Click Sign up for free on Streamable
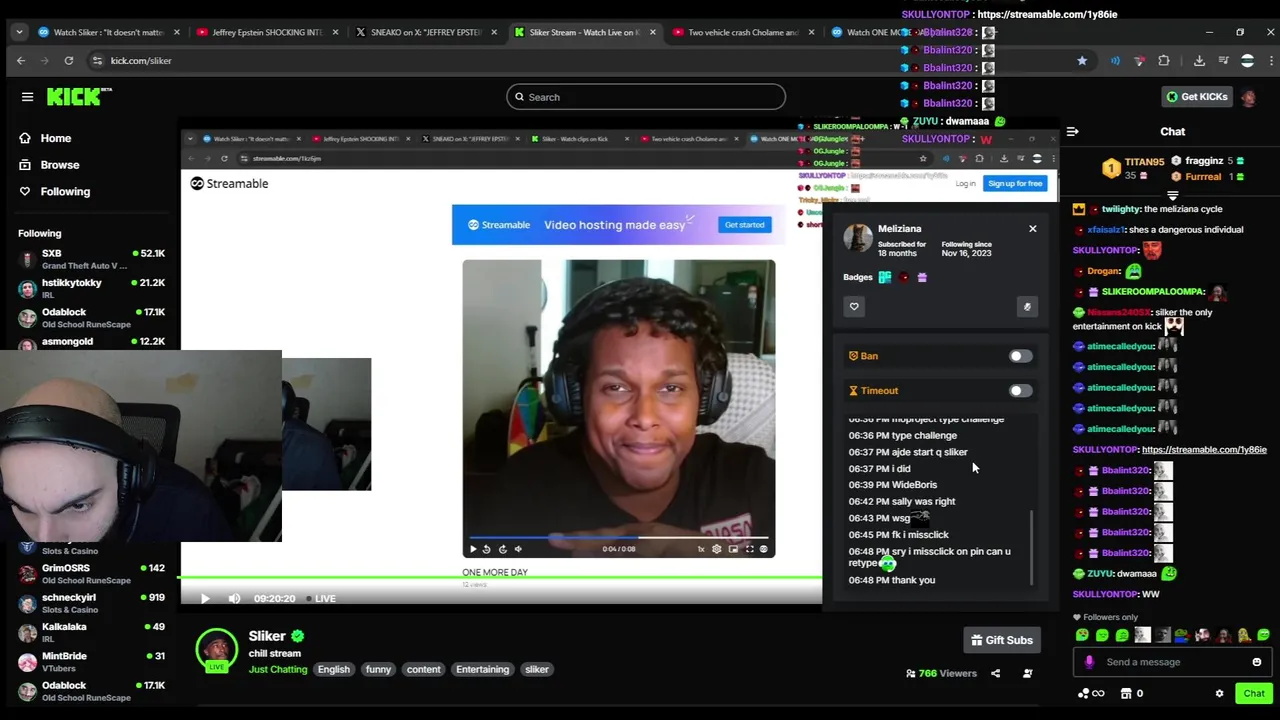Image resolution: width=1280 pixels, height=720 pixels. point(1015,184)
